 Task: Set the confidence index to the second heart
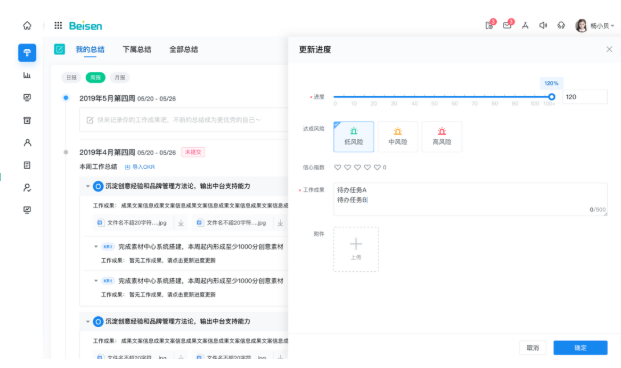pyautogui.click(x=347, y=167)
